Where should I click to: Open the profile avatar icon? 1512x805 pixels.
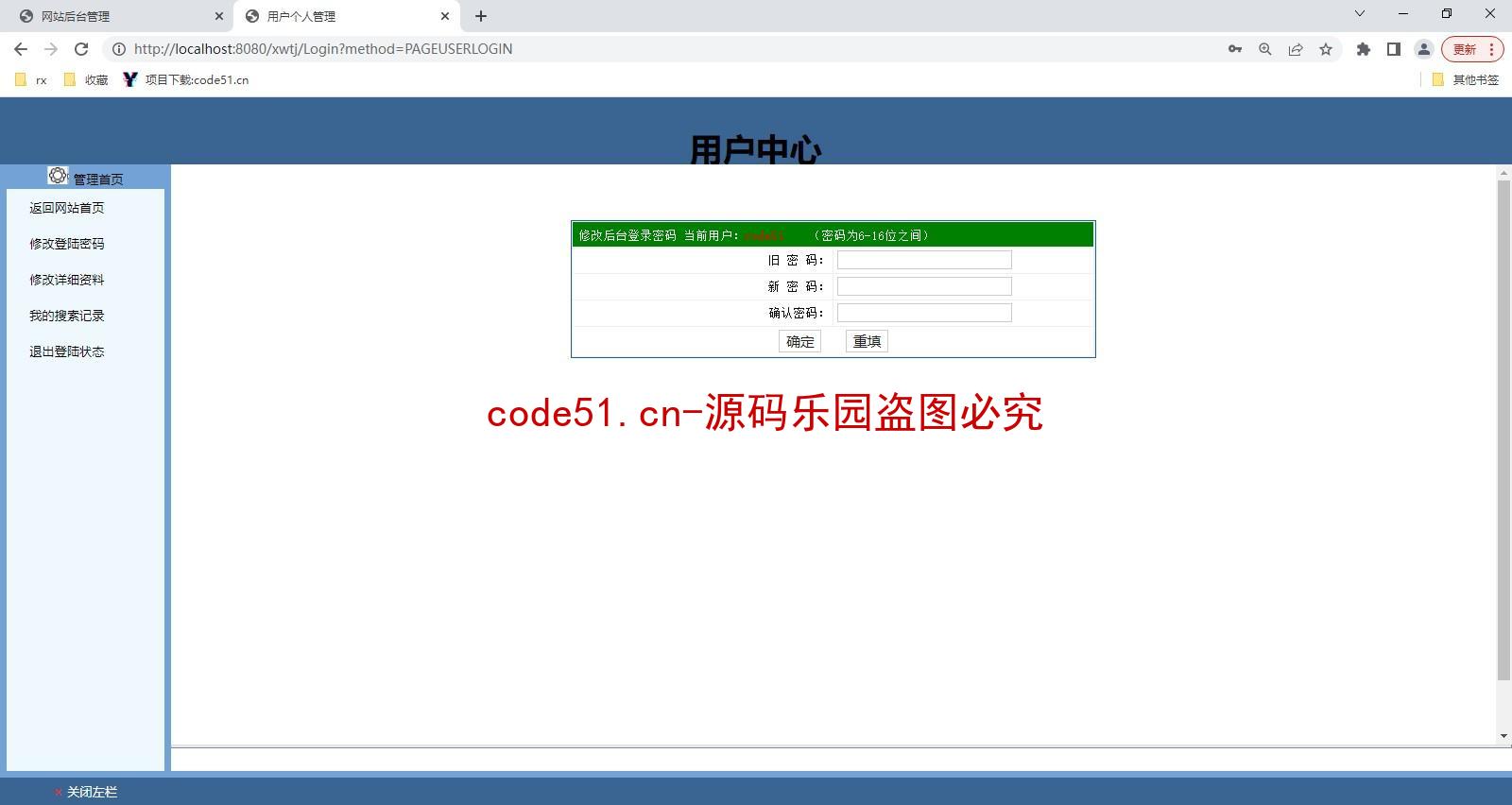pyautogui.click(x=1424, y=49)
